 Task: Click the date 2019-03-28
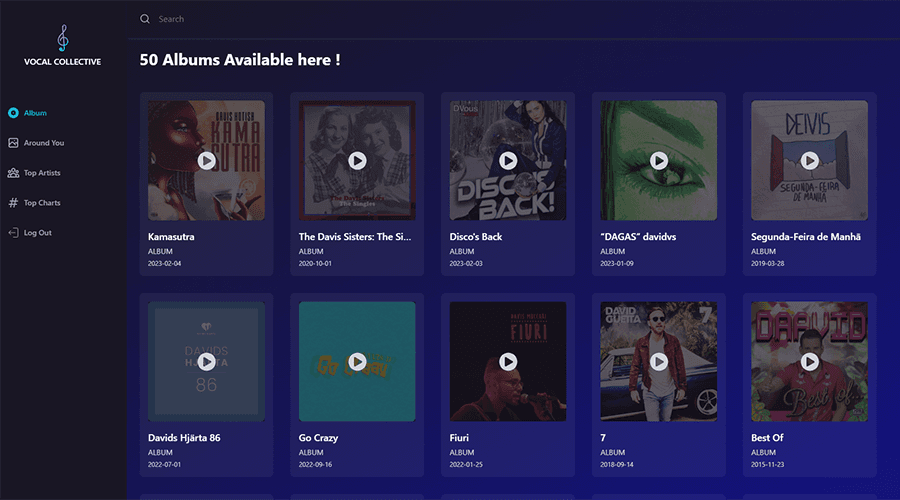(x=767, y=263)
